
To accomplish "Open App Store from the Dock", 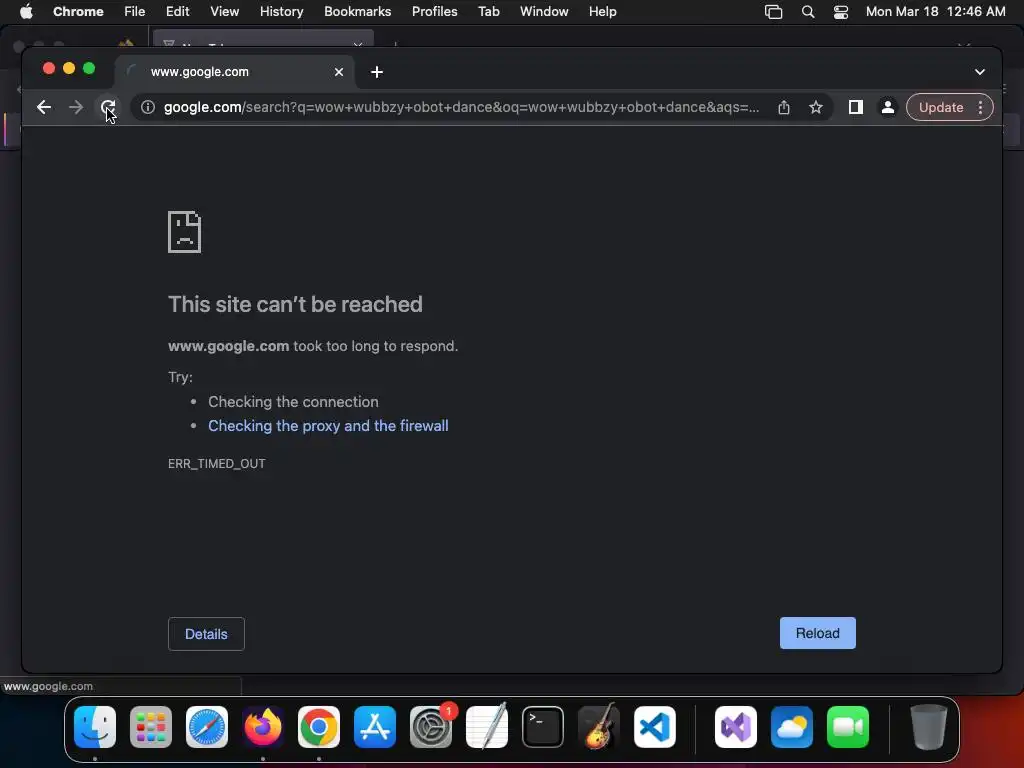I will pos(375,727).
